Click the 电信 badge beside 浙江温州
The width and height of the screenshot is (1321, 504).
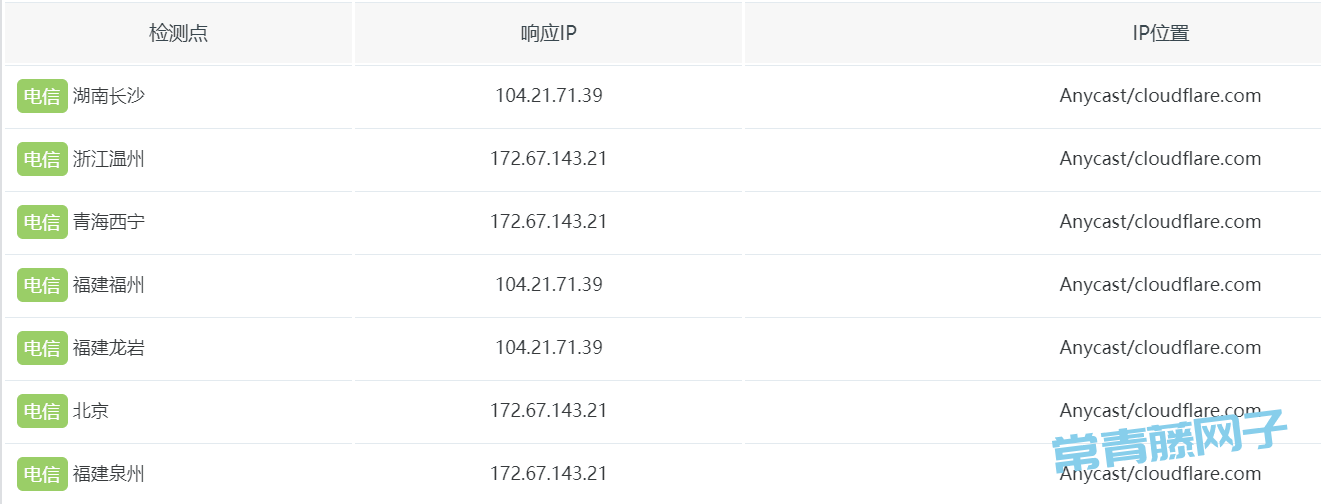pyautogui.click(x=42, y=159)
